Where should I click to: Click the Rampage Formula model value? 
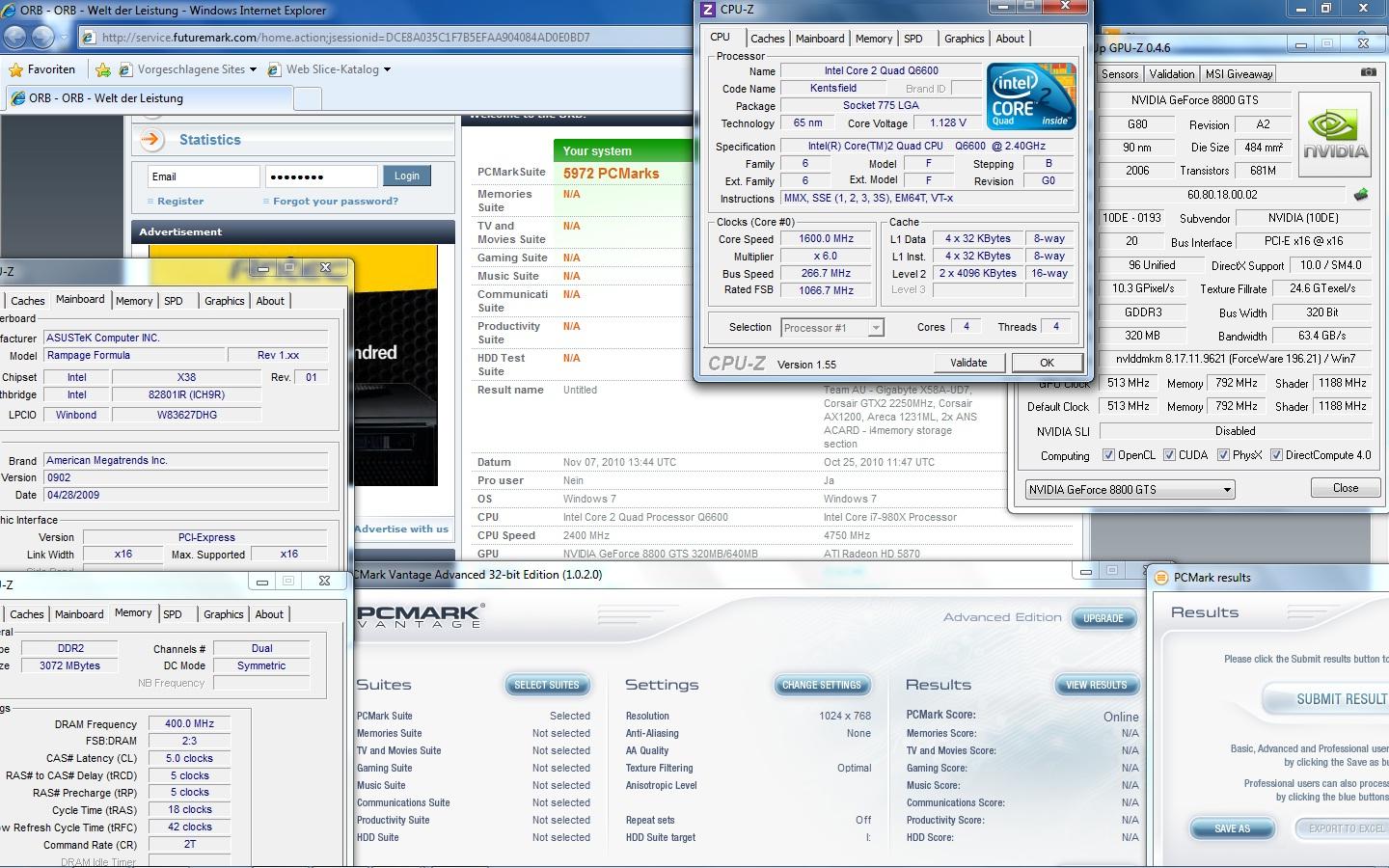(x=134, y=355)
